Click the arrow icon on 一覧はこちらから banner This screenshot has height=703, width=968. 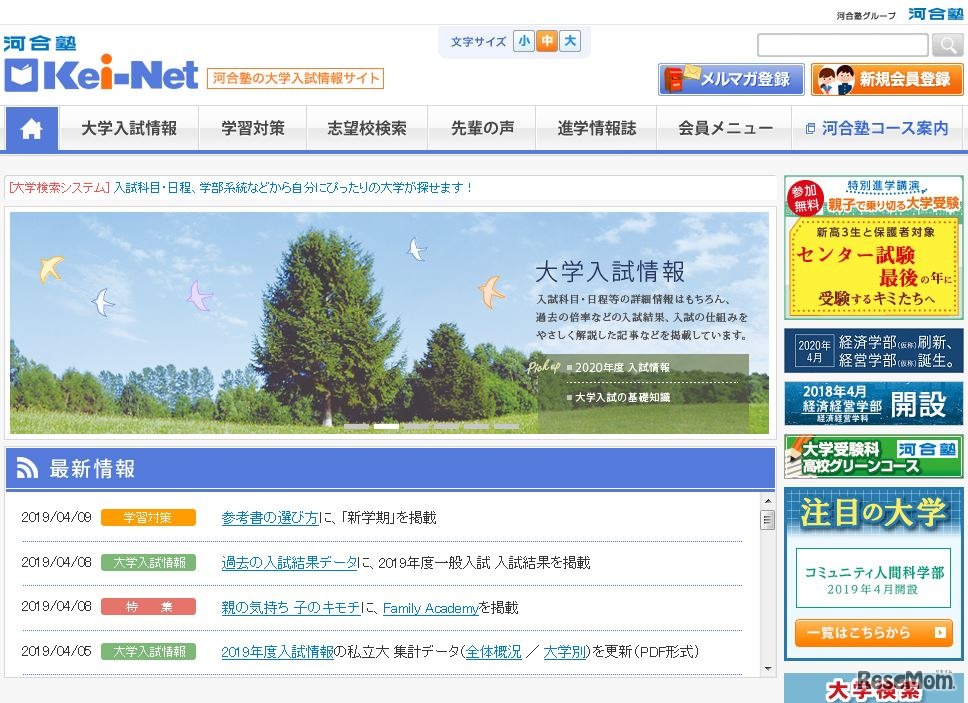(938, 634)
